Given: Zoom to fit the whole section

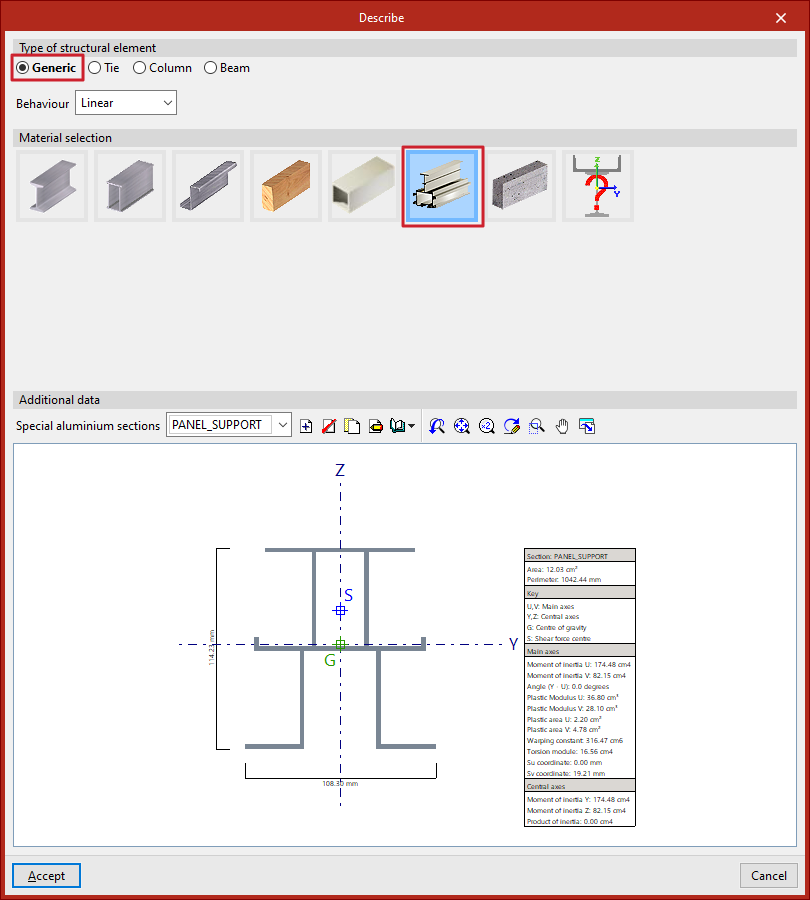Looking at the screenshot, I should 462,426.
